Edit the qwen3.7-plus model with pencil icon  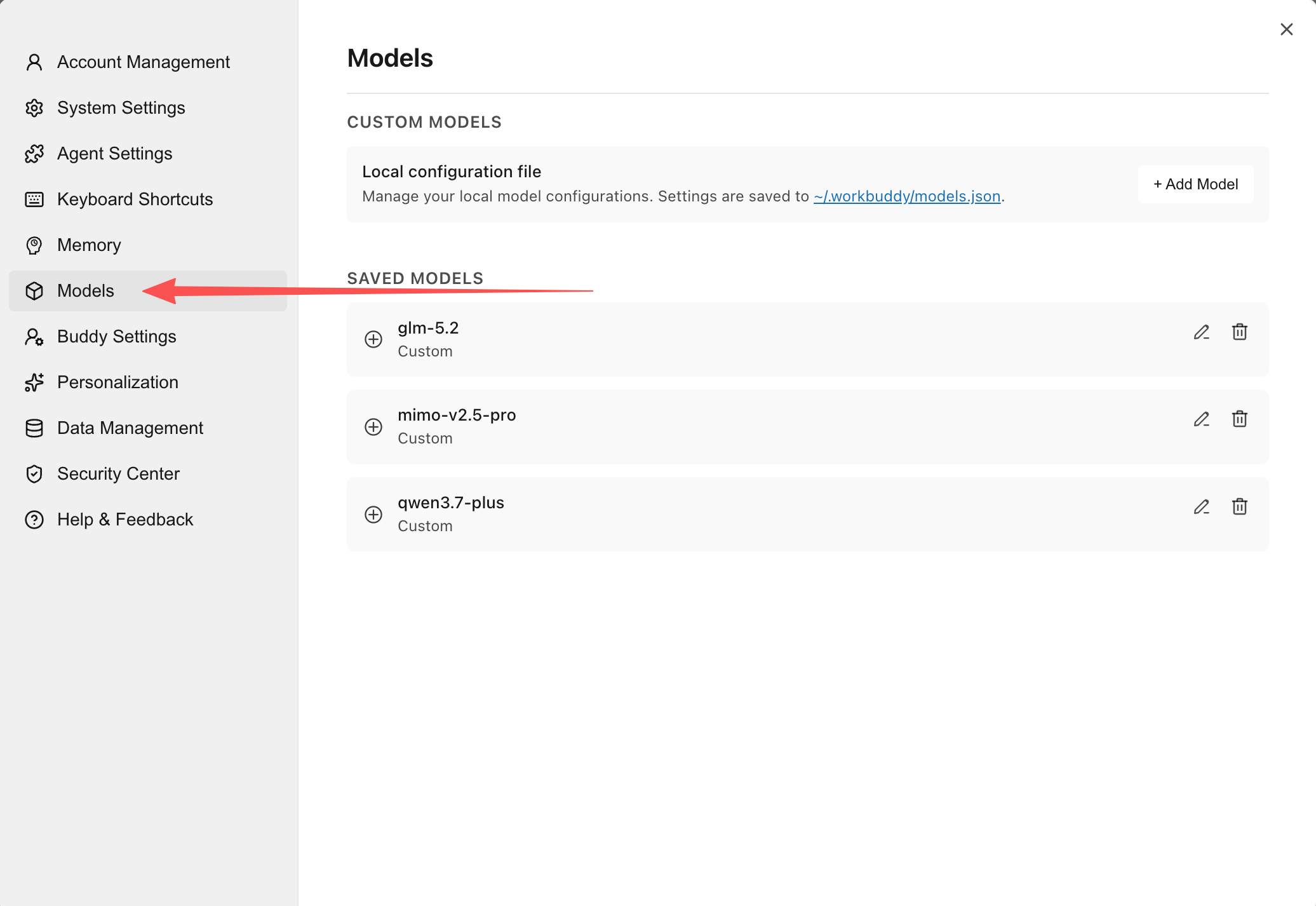pyautogui.click(x=1202, y=507)
